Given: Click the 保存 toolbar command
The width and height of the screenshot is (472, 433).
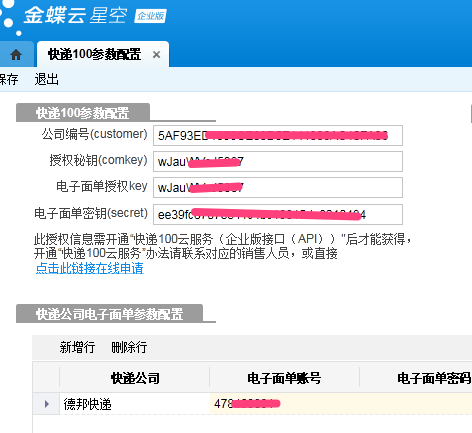Looking at the screenshot, I should (8, 80).
